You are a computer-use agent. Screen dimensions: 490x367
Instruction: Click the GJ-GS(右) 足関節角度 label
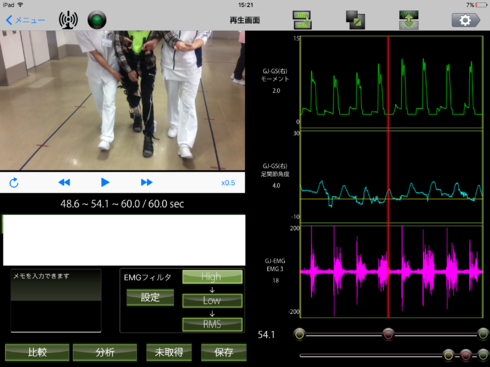coord(275,170)
